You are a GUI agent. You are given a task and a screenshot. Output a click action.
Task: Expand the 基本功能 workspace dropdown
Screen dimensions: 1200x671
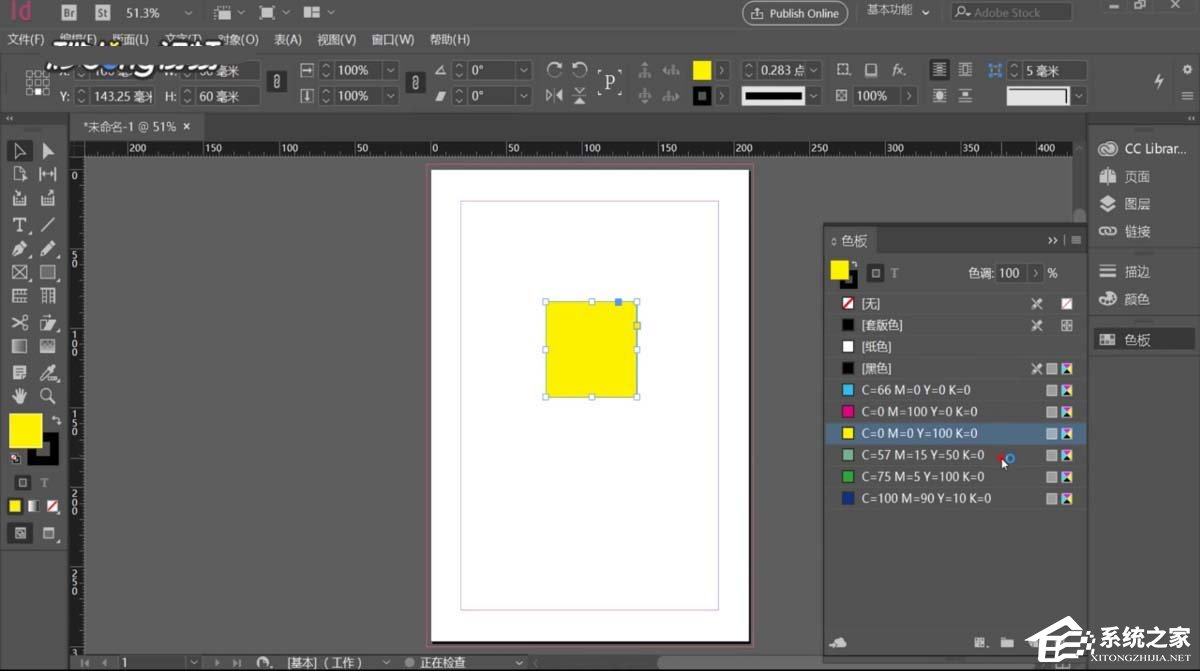(x=925, y=13)
